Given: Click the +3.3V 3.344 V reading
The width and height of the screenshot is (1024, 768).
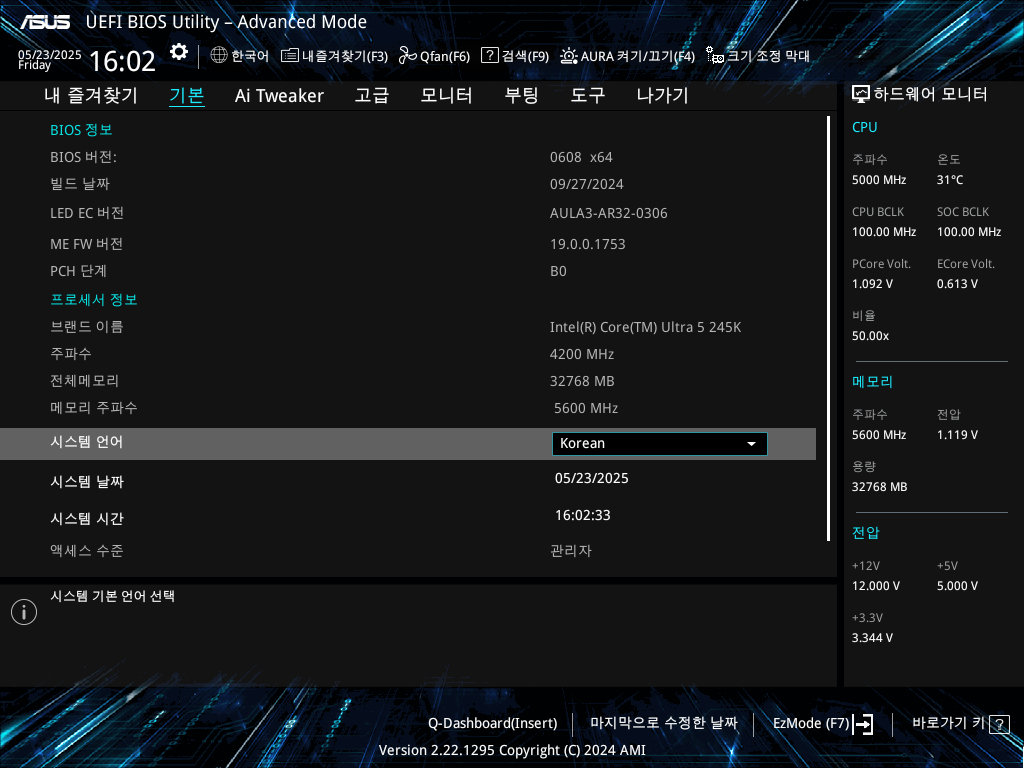Looking at the screenshot, I should pos(872,638).
